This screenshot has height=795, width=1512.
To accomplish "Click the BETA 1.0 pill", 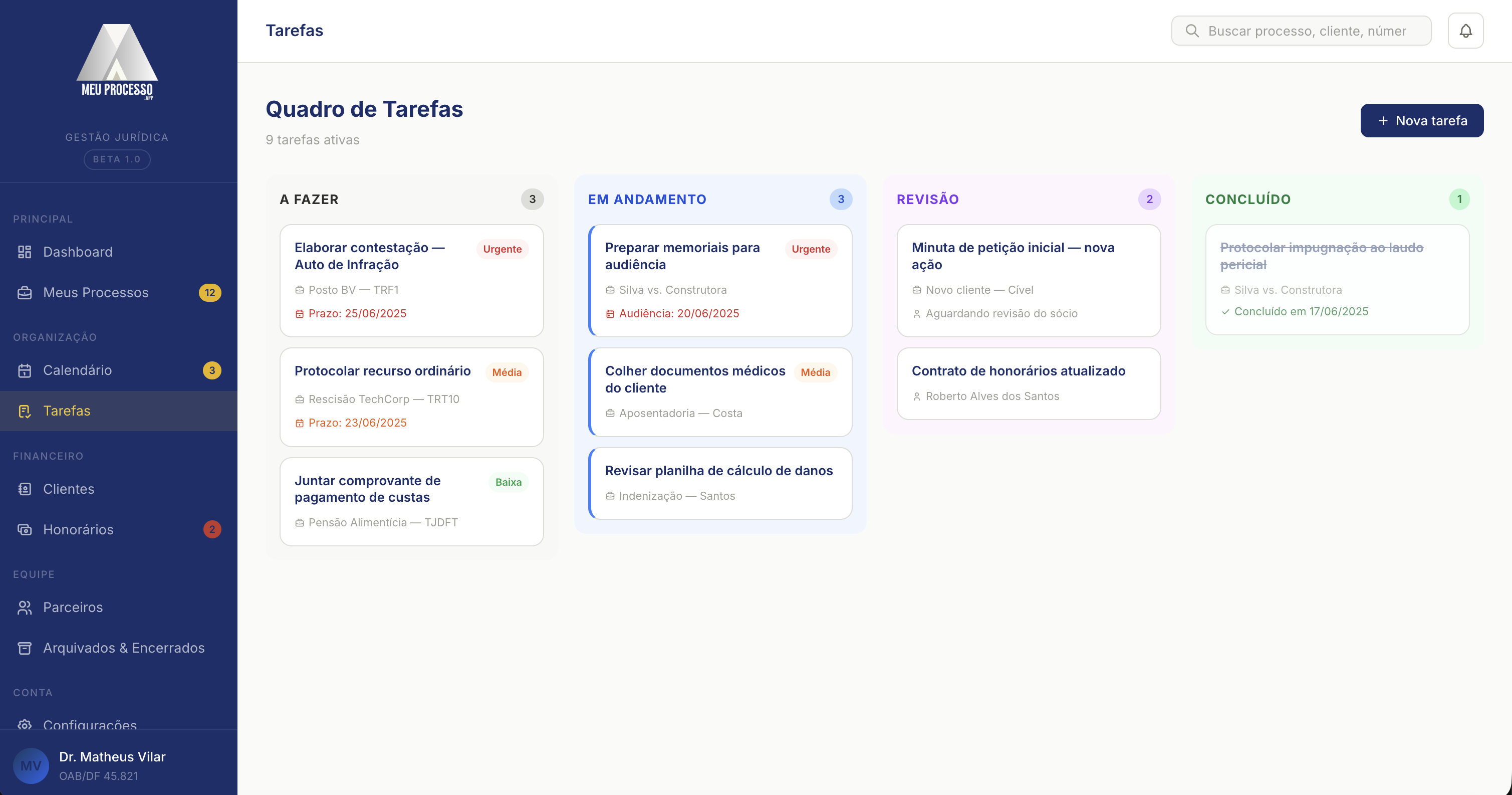I will tap(117, 159).
